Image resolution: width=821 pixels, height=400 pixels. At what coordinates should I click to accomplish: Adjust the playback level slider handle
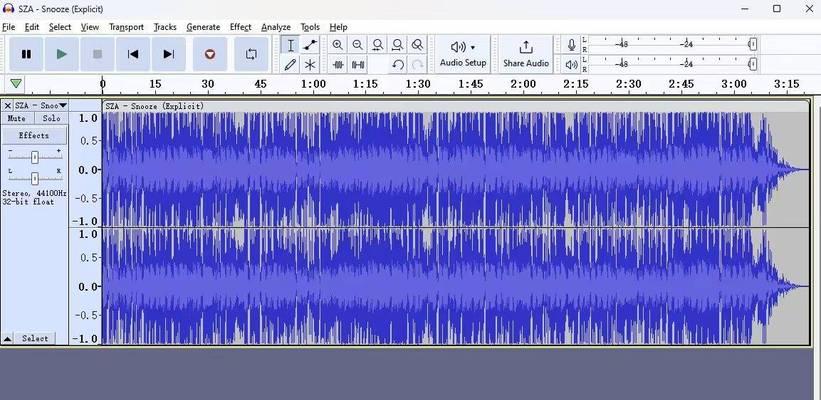(x=752, y=64)
